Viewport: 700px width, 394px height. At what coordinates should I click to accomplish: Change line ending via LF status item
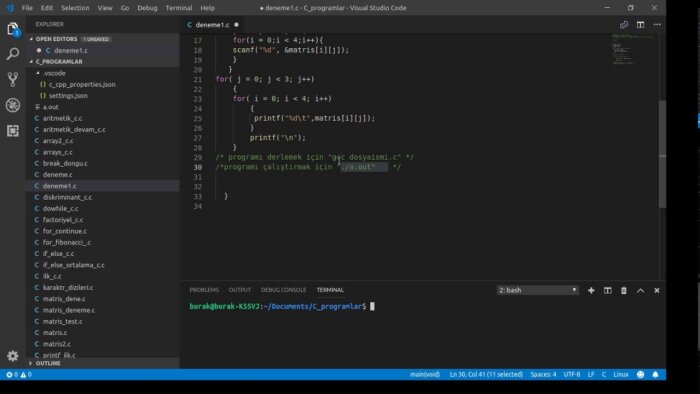click(x=591, y=374)
